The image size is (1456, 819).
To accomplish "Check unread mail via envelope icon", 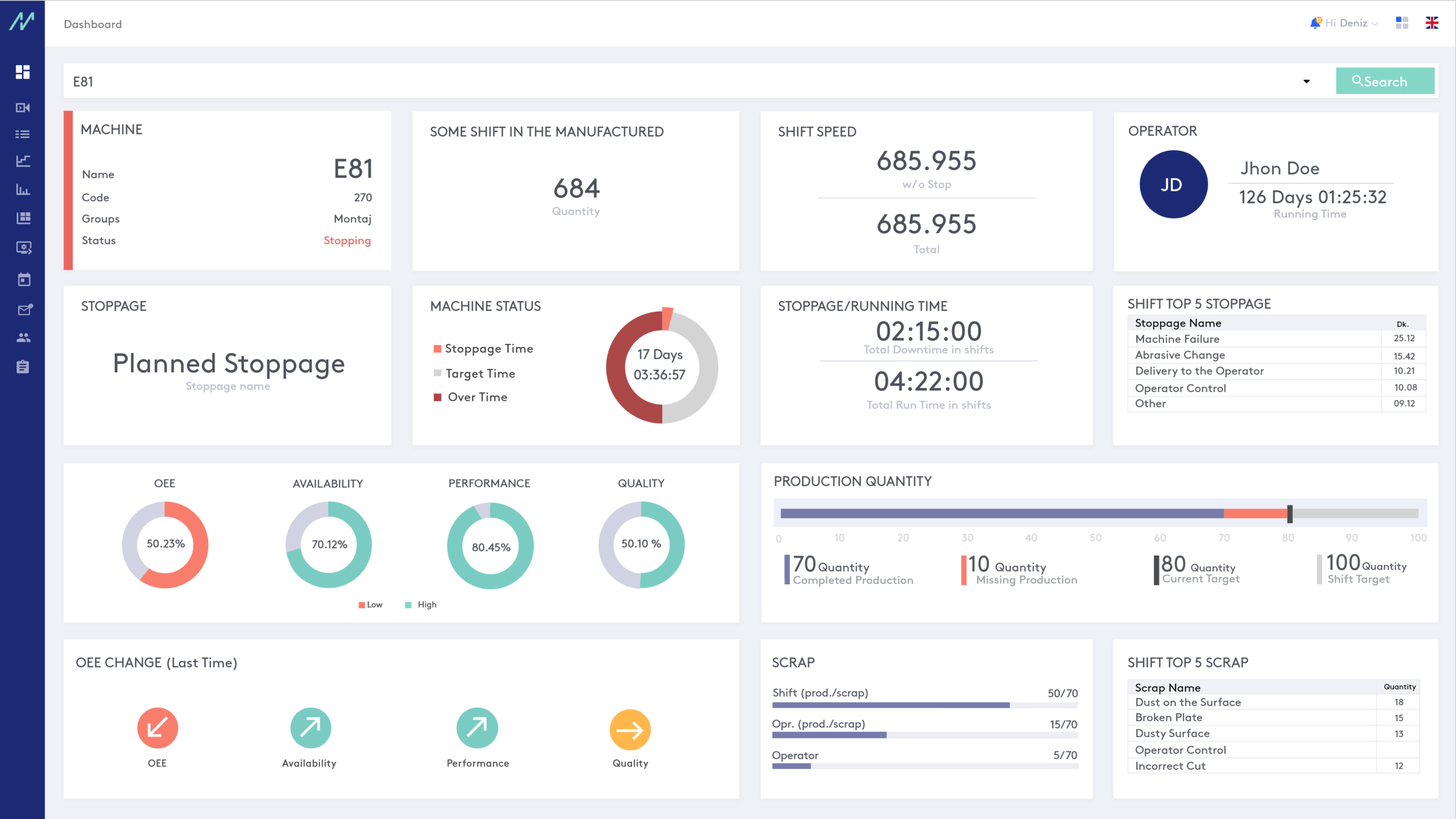I will pos(23,309).
